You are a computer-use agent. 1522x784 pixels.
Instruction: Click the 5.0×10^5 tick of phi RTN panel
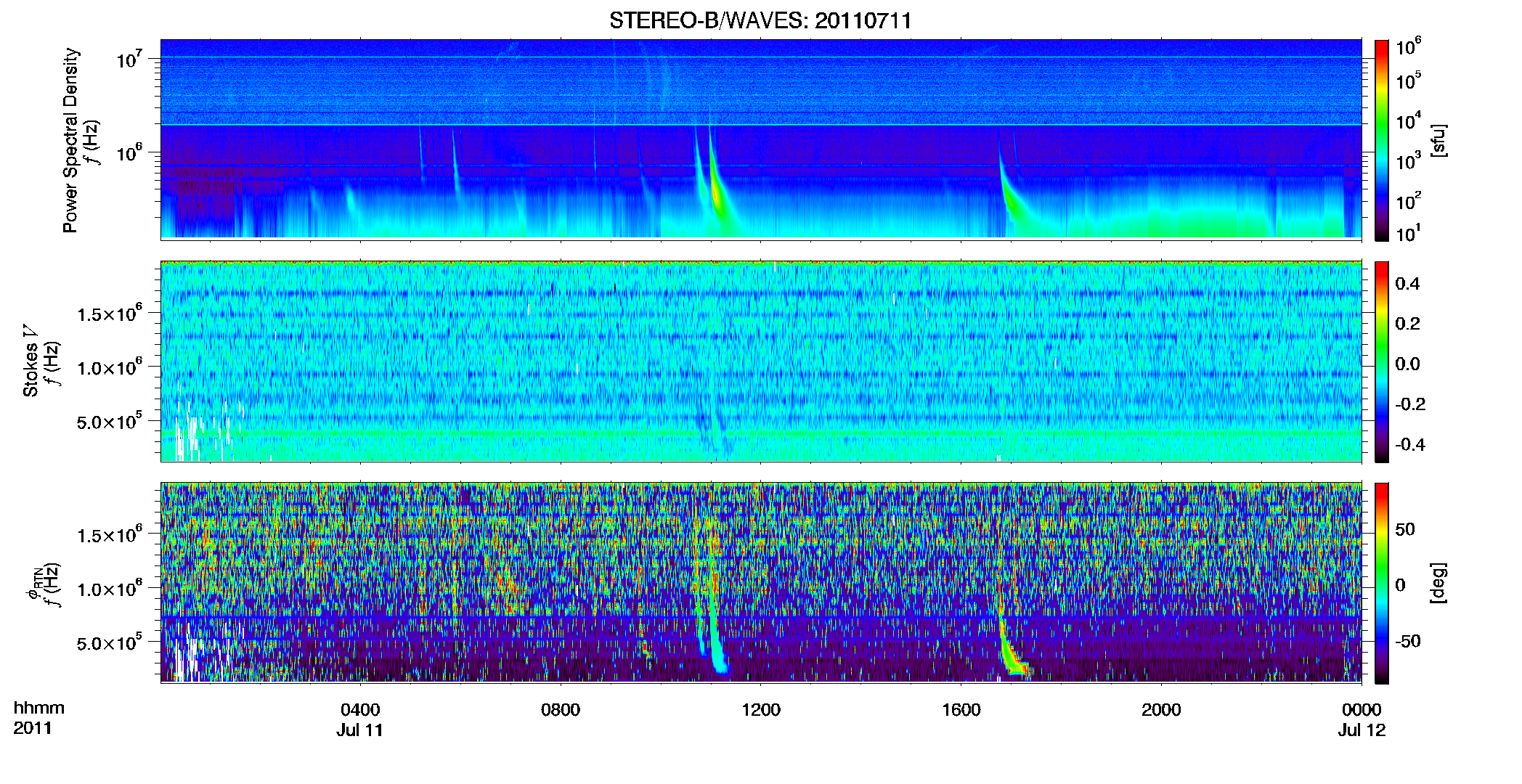pos(110,643)
